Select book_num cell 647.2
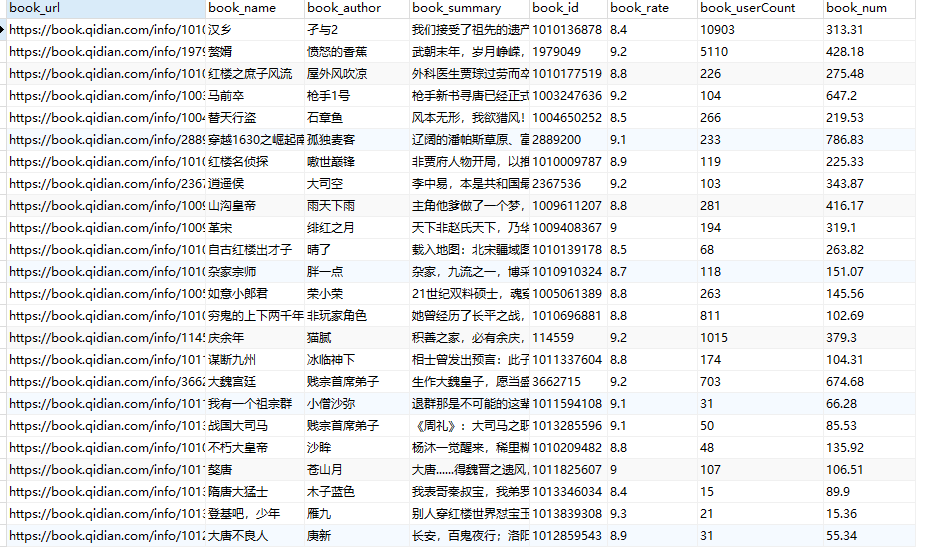 pos(869,96)
